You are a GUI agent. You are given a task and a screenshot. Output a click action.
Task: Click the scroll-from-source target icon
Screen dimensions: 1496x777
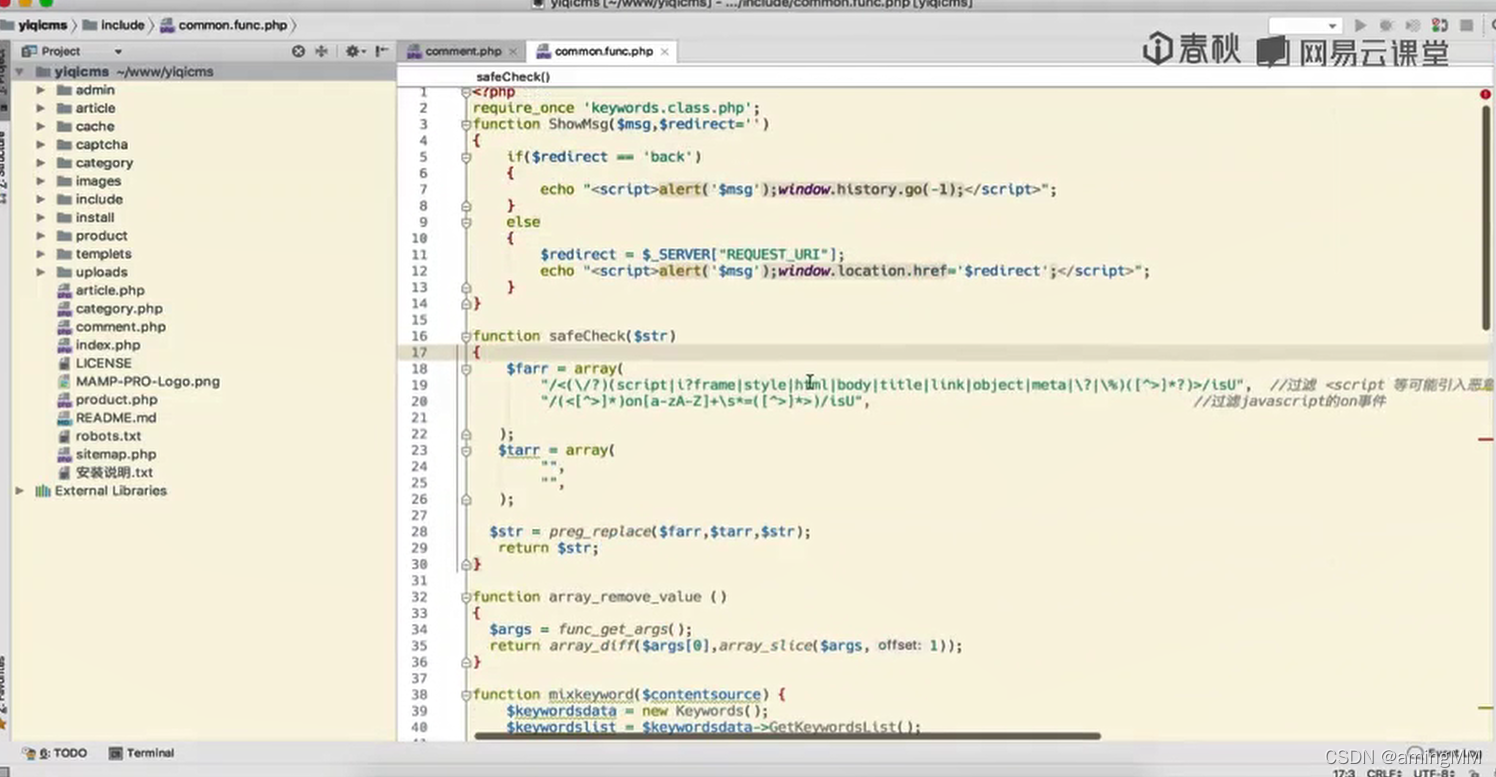coord(298,51)
